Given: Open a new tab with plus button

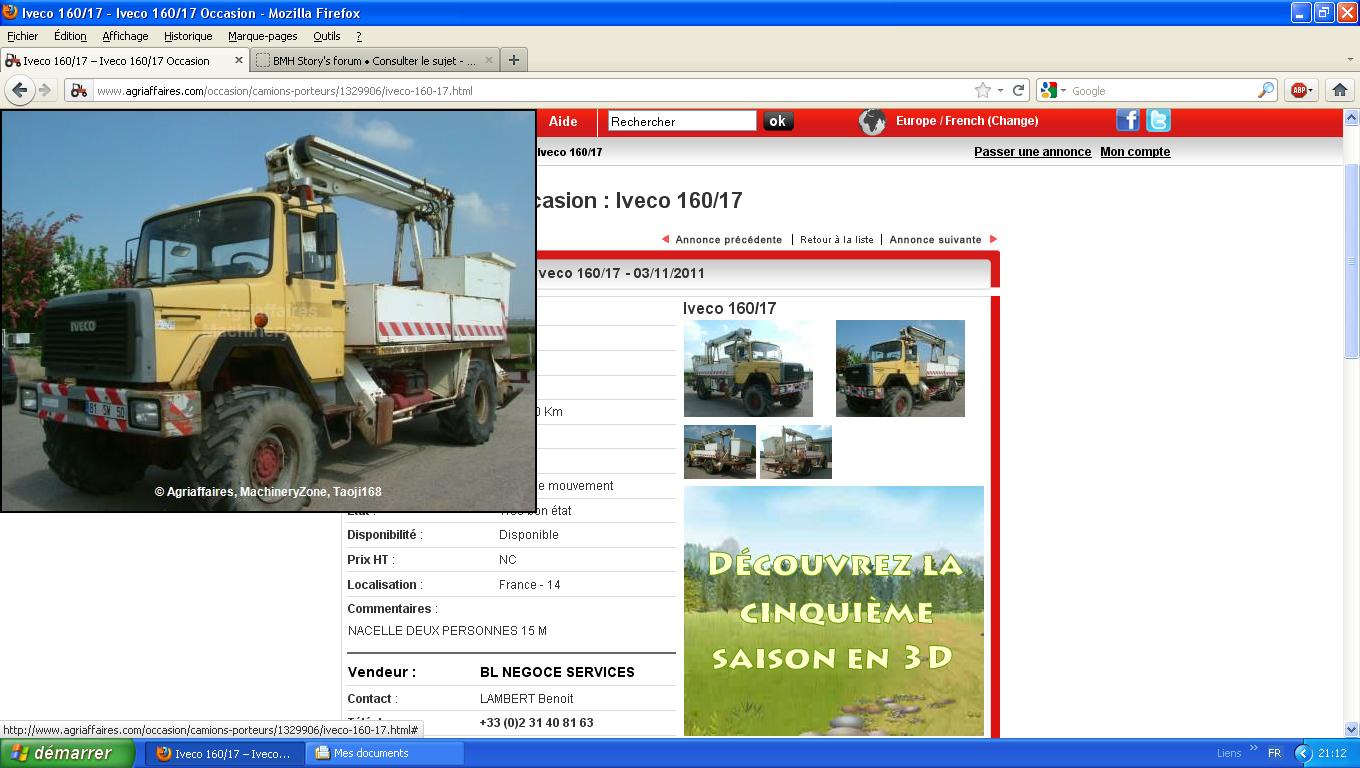Looking at the screenshot, I should [x=513, y=60].
